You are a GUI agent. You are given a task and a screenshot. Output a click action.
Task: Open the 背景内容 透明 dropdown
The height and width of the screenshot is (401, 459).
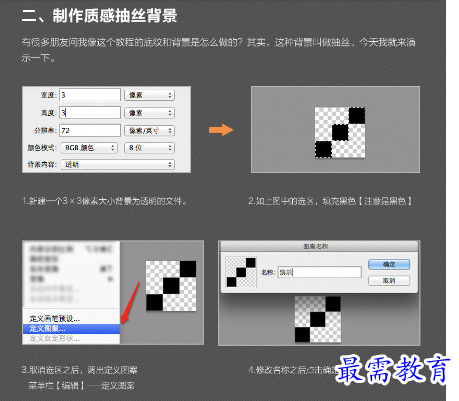(x=118, y=164)
